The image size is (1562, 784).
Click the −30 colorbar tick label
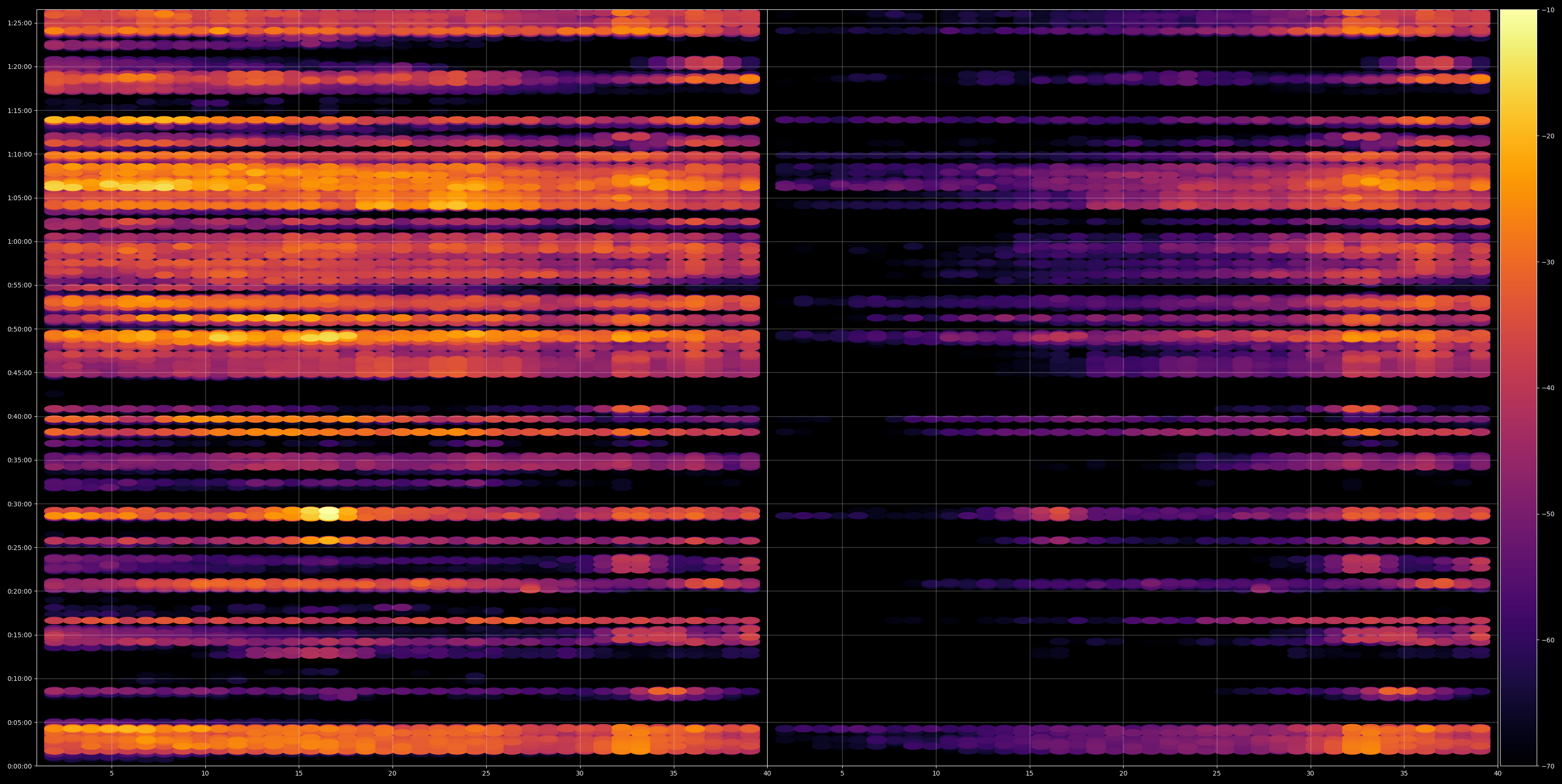tap(1547, 262)
